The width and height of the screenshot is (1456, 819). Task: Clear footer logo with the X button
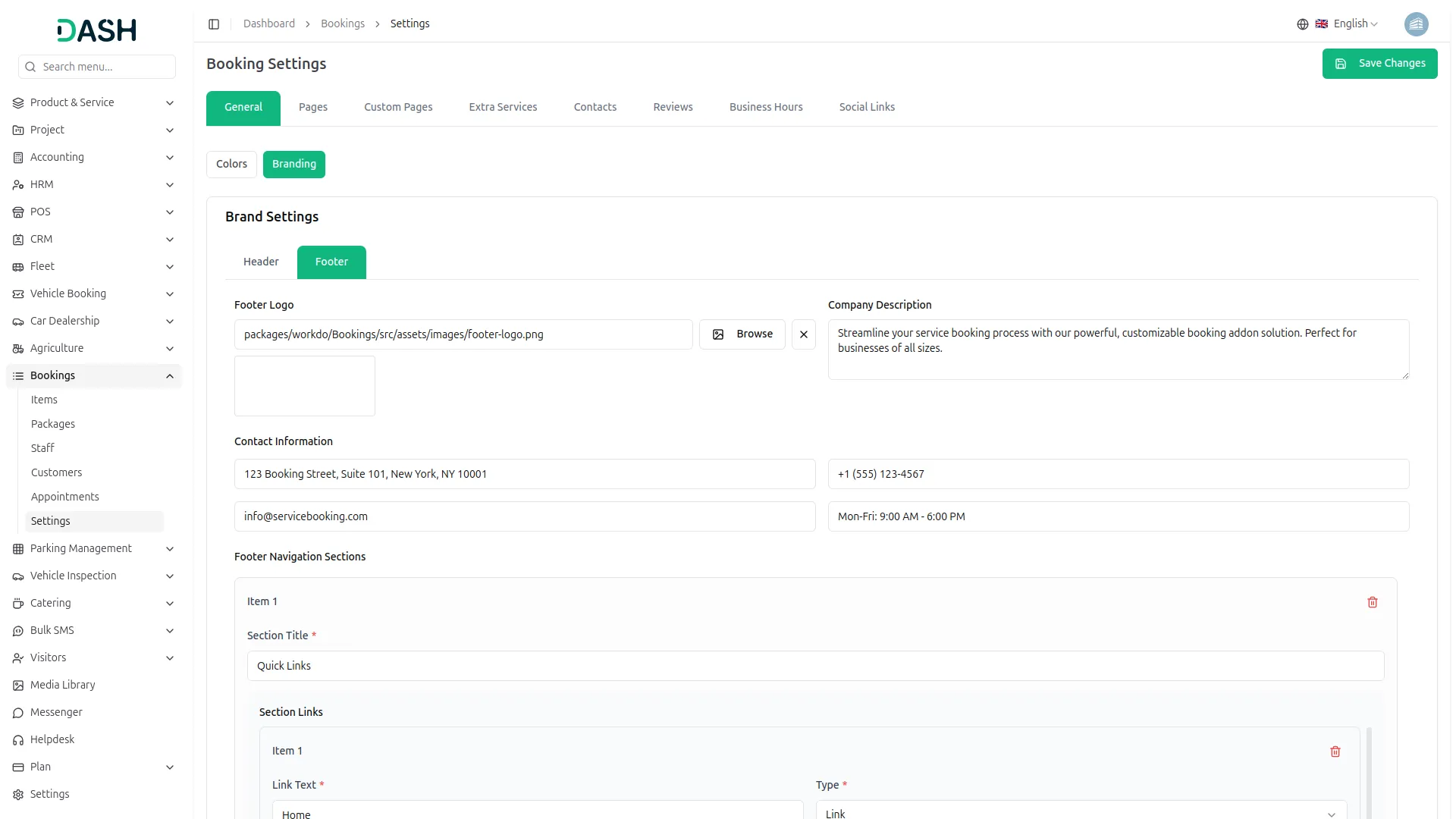coord(803,334)
